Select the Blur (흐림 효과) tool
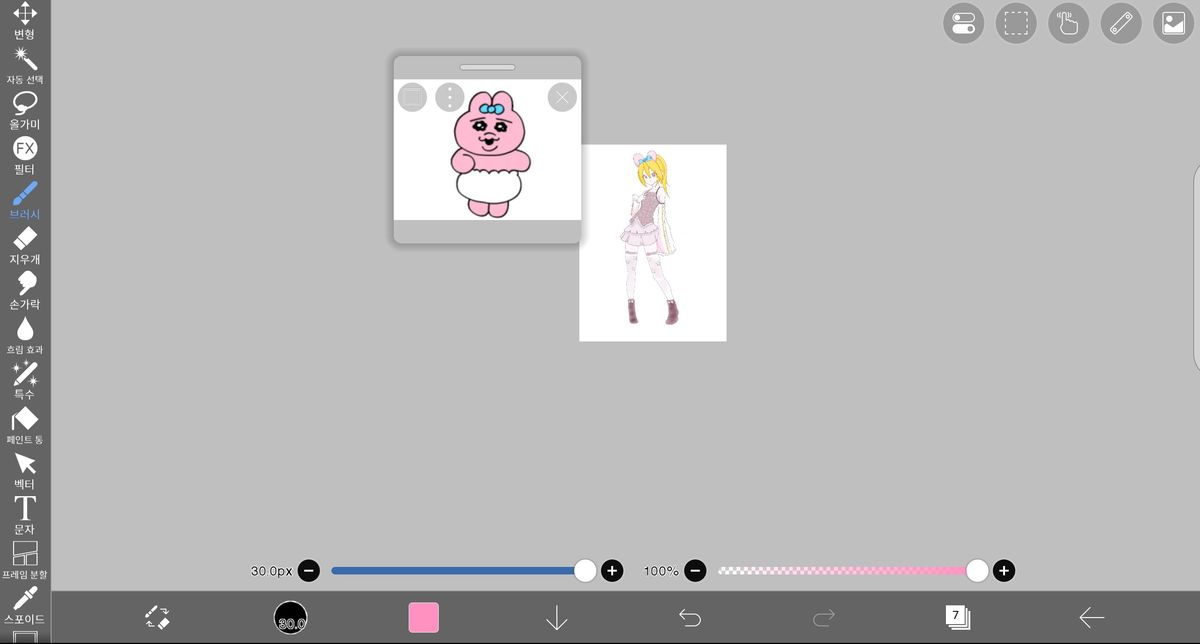This screenshot has height=644, width=1200. tap(25, 335)
